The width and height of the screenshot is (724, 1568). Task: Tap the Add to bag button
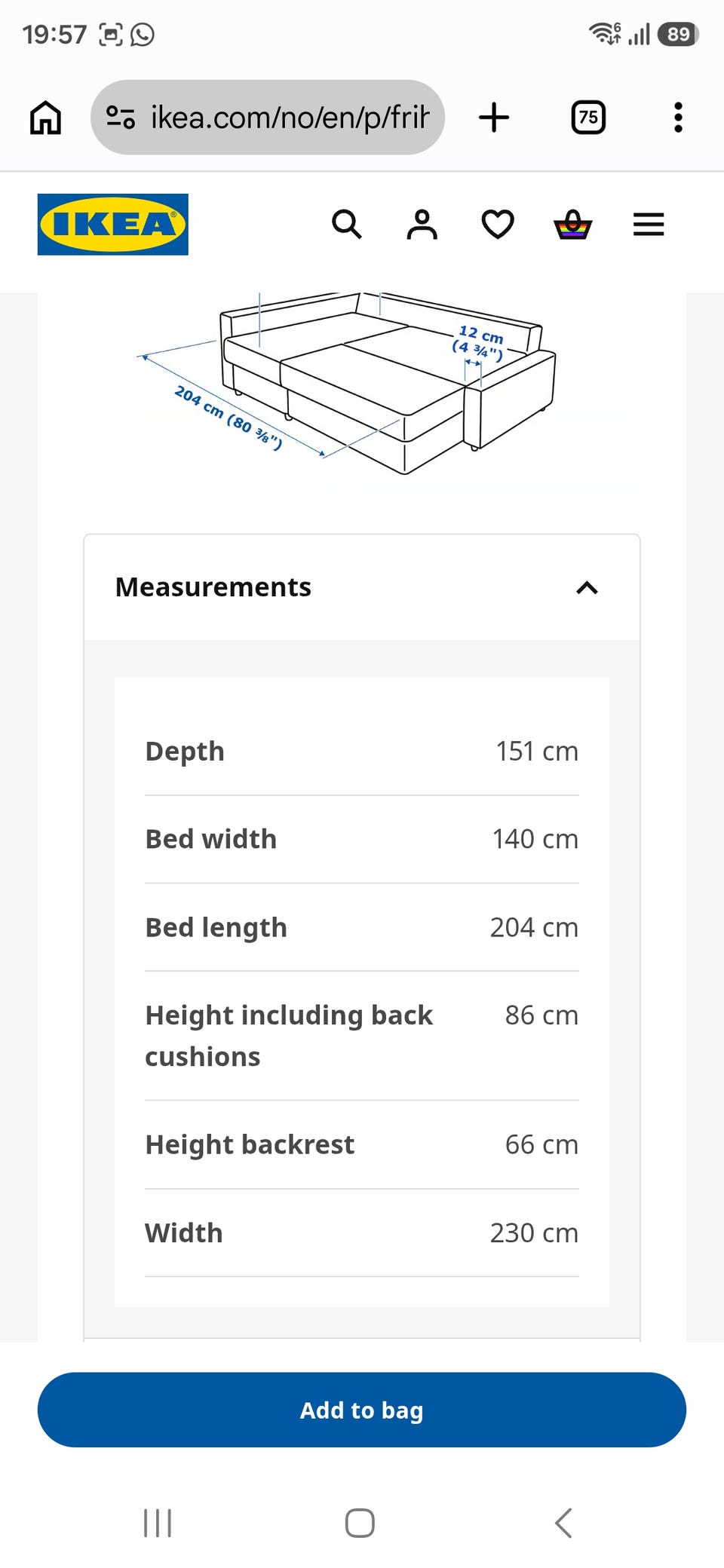(x=362, y=1410)
